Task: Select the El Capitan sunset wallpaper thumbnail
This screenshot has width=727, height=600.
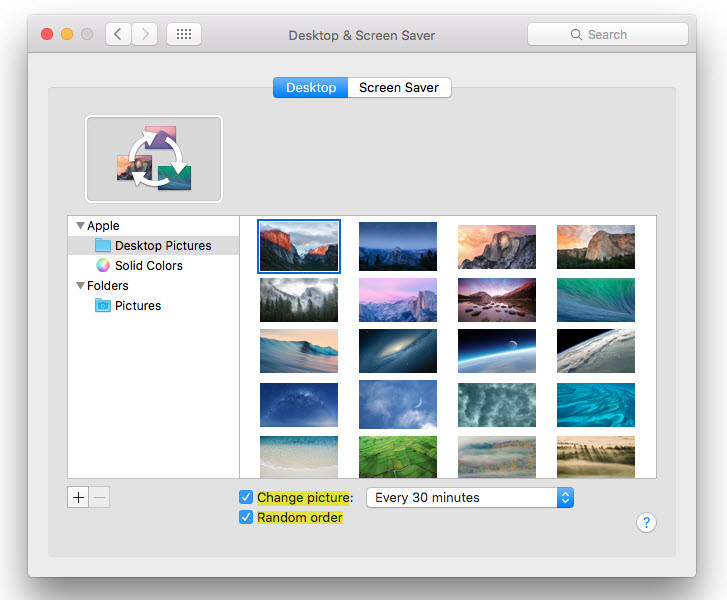Action: pyautogui.click(x=299, y=246)
